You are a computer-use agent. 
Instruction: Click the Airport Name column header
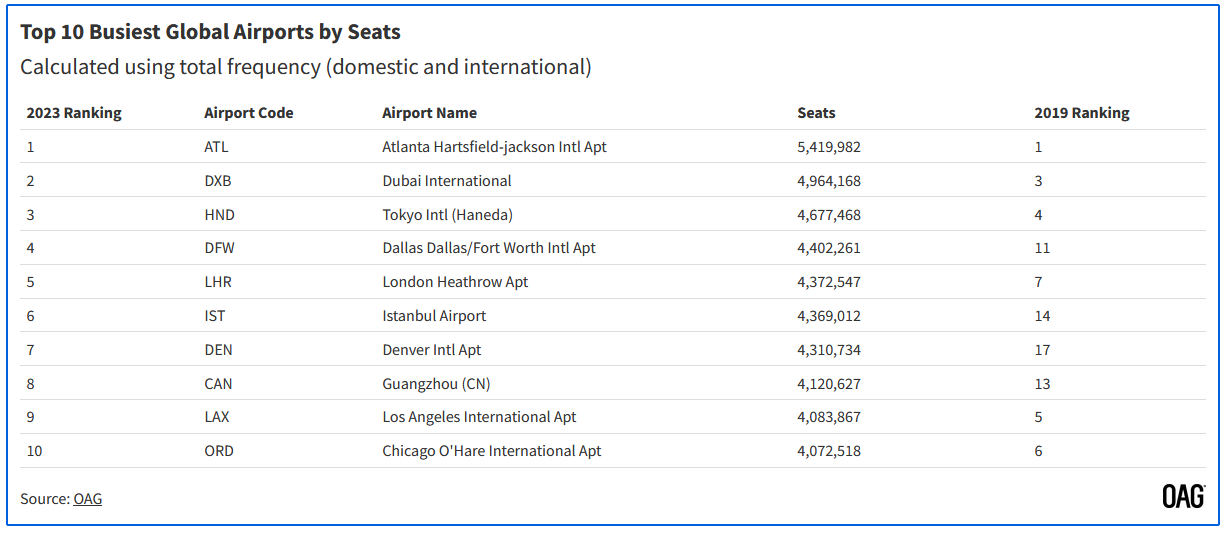click(429, 113)
